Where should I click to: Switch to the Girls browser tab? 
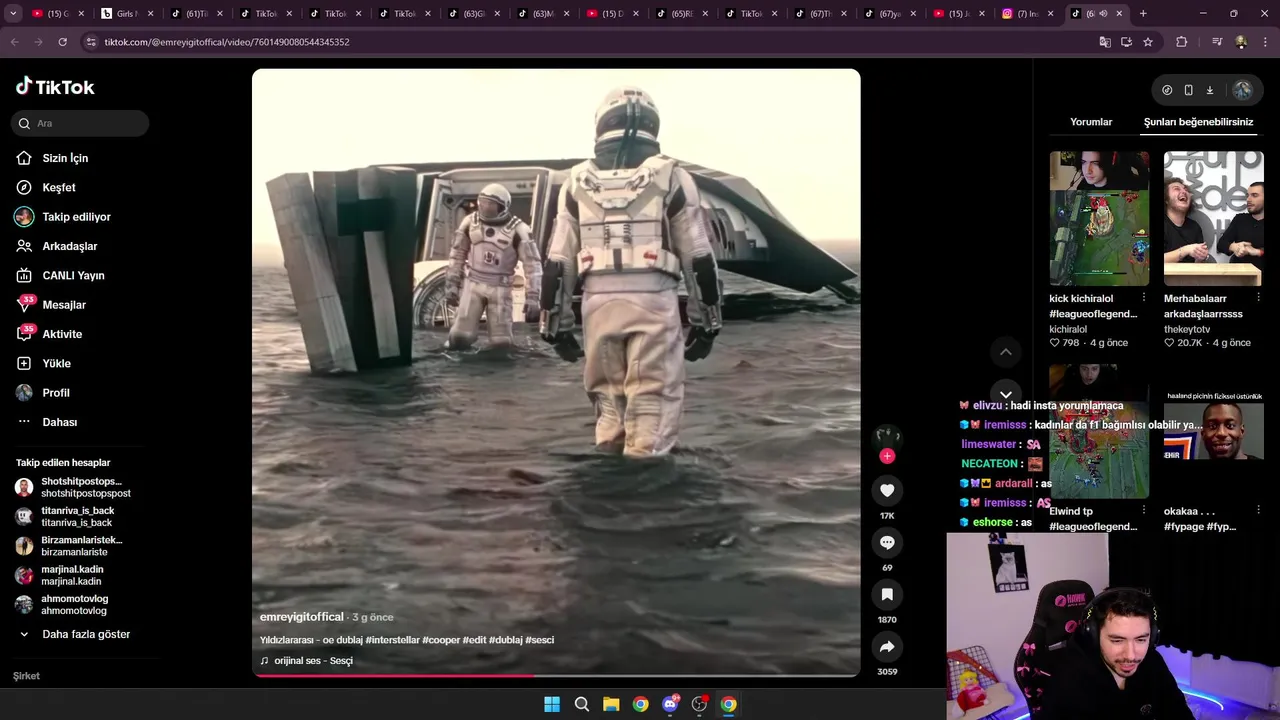point(128,13)
